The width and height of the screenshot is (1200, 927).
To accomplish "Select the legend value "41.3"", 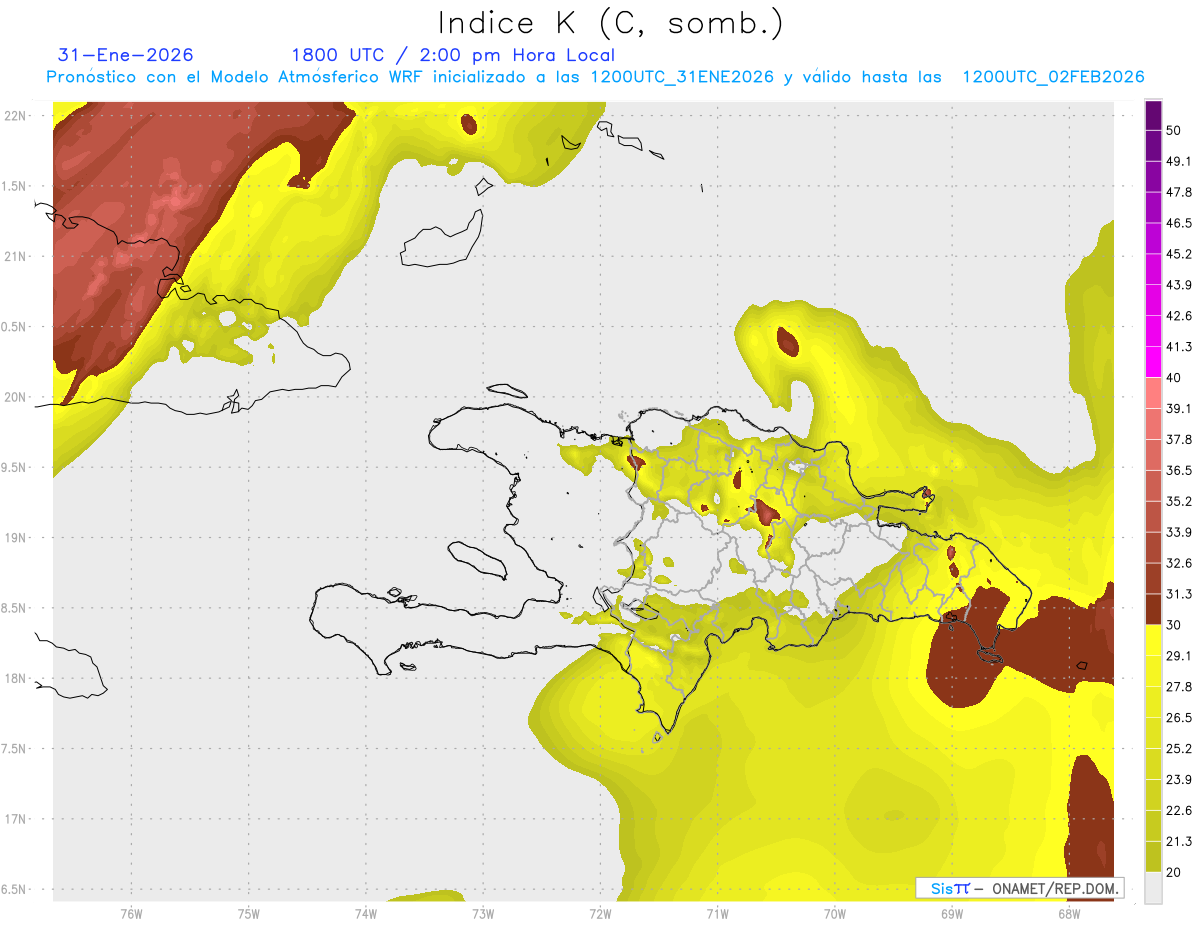I will (1179, 346).
